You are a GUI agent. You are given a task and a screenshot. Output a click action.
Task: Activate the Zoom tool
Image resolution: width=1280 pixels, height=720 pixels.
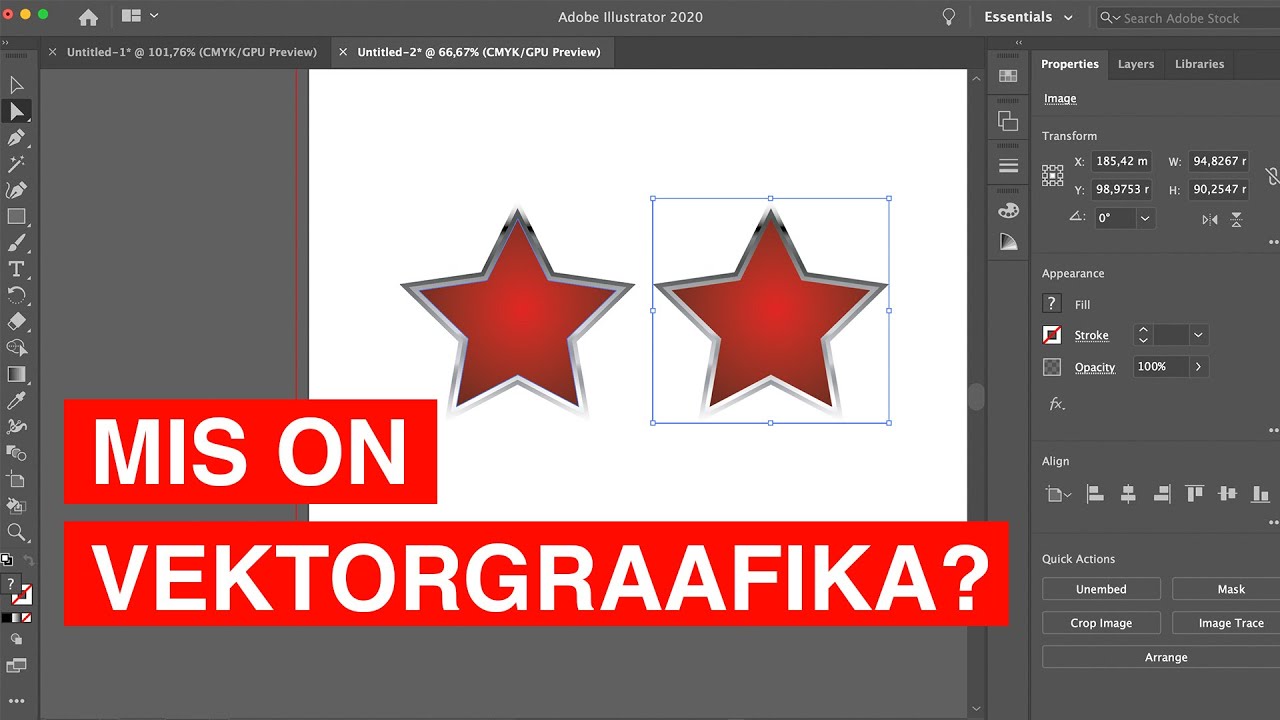16,532
